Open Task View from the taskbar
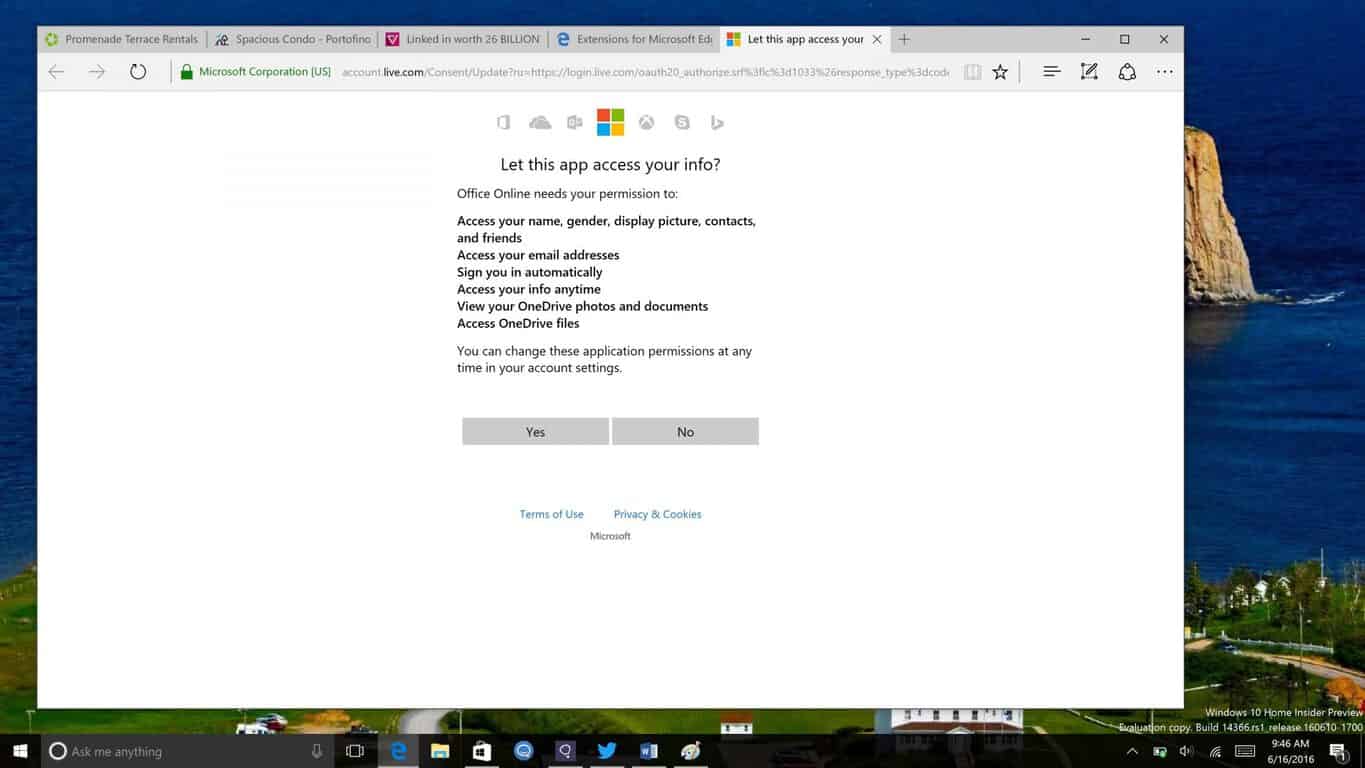The height and width of the screenshot is (768, 1365). pos(355,751)
